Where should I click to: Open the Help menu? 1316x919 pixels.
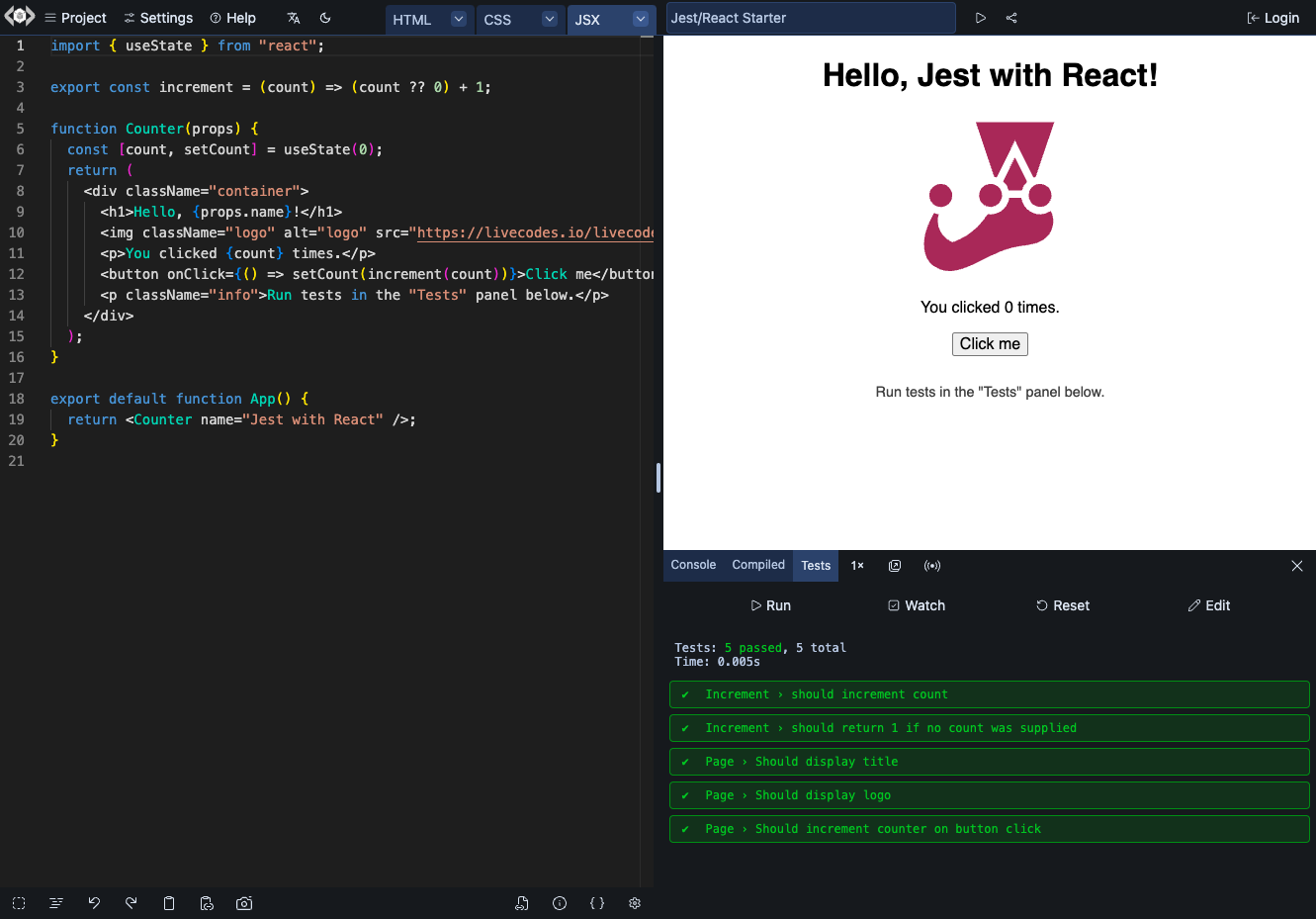(x=232, y=18)
